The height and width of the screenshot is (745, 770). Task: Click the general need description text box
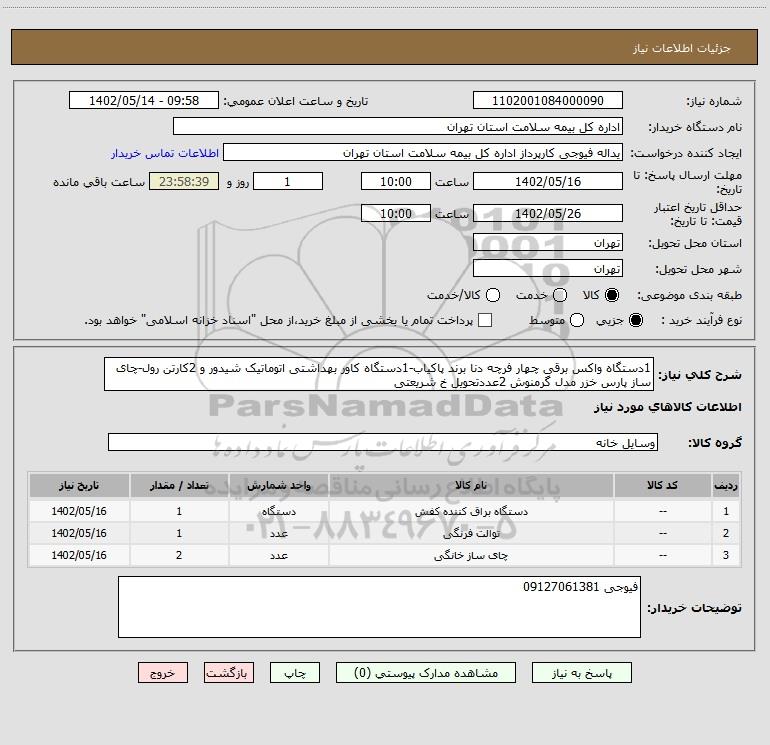point(379,375)
